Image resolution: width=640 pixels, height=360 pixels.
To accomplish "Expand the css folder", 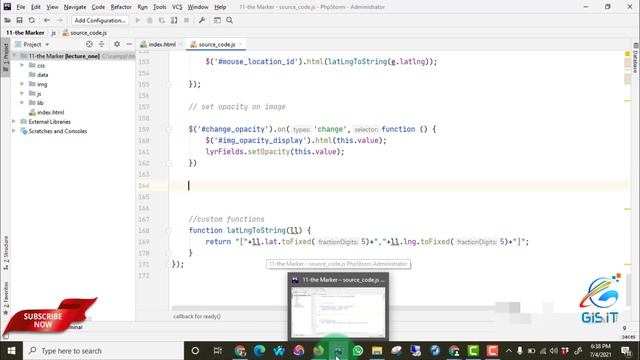I will [x=22, y=65].
